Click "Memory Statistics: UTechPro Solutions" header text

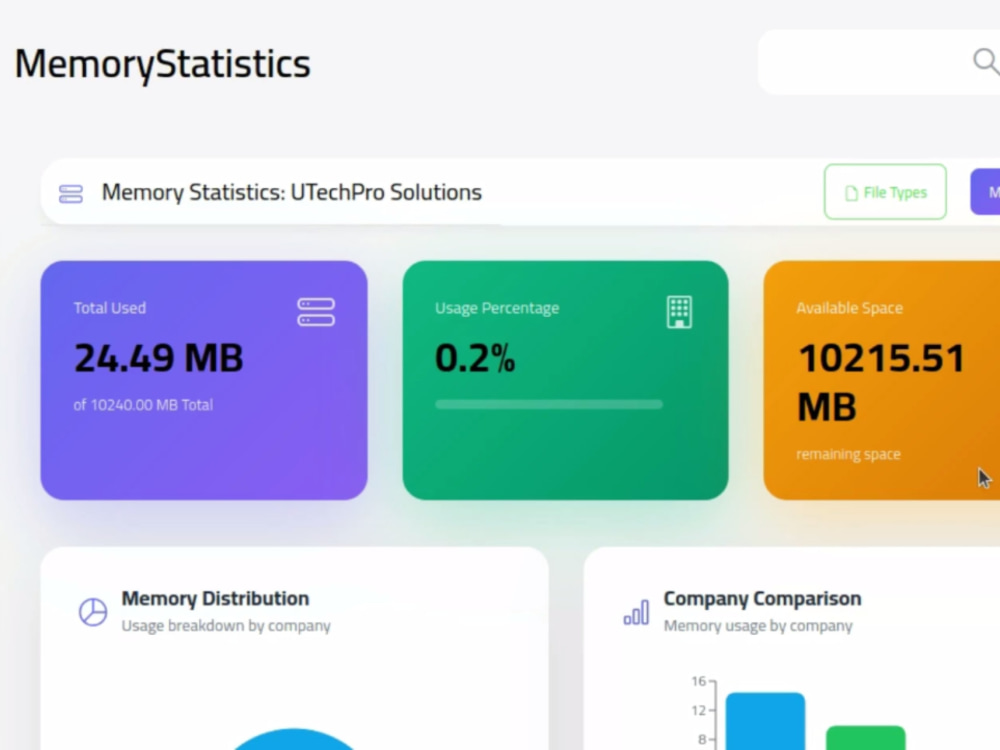292,193
